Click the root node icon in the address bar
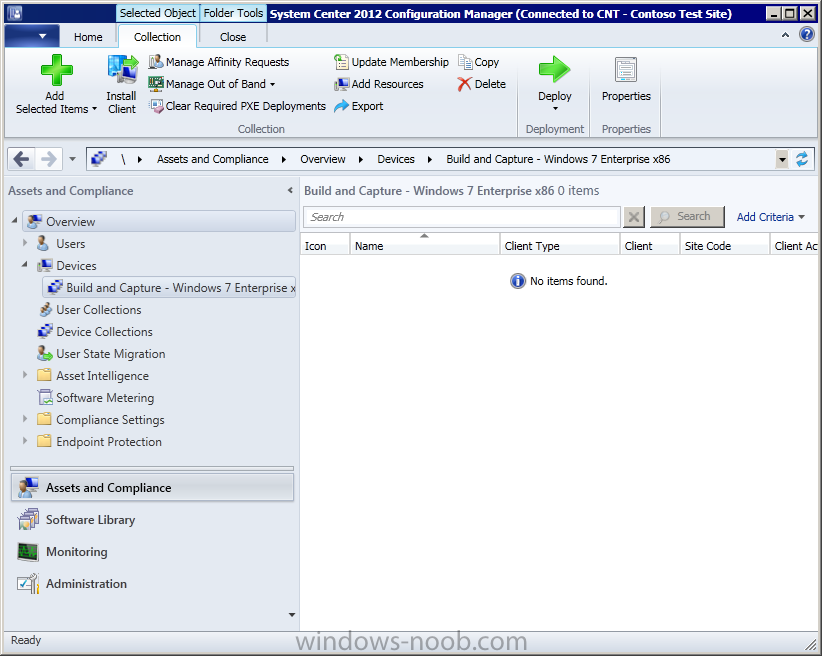Screen dimensions: 822x656 click(99, 158)
